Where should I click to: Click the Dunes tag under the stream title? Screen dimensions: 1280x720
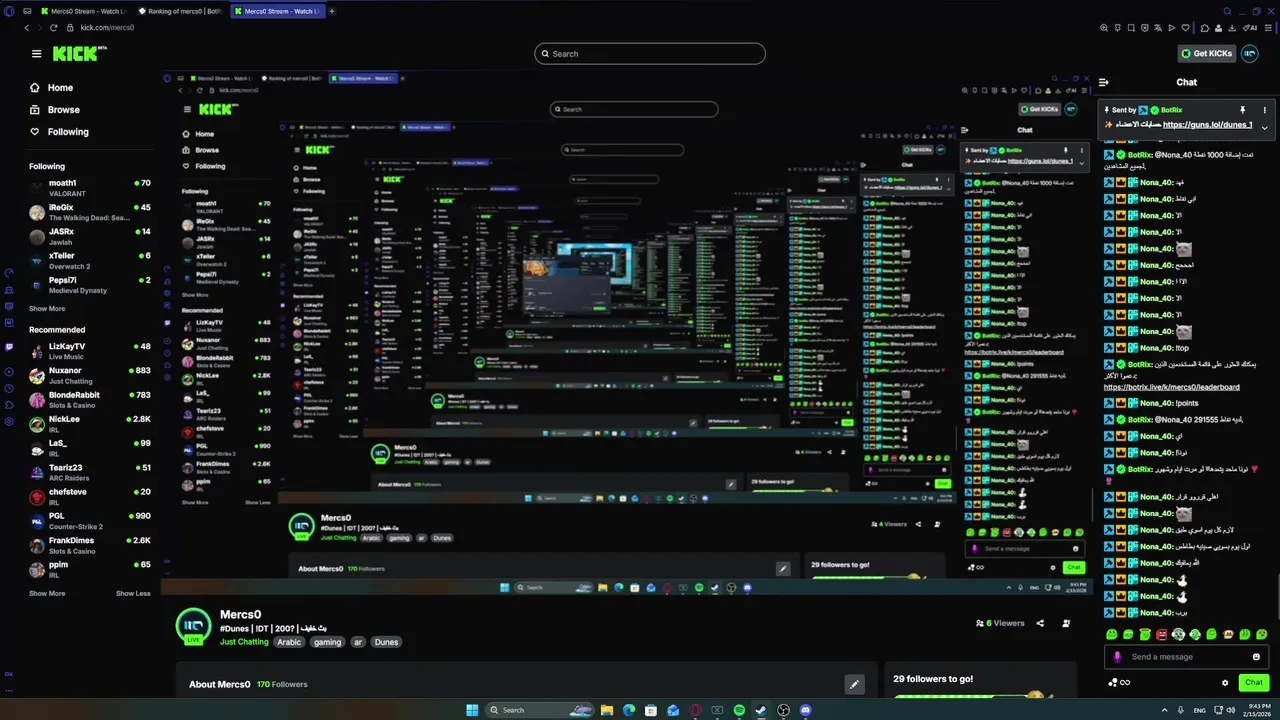tap(386, 642)
